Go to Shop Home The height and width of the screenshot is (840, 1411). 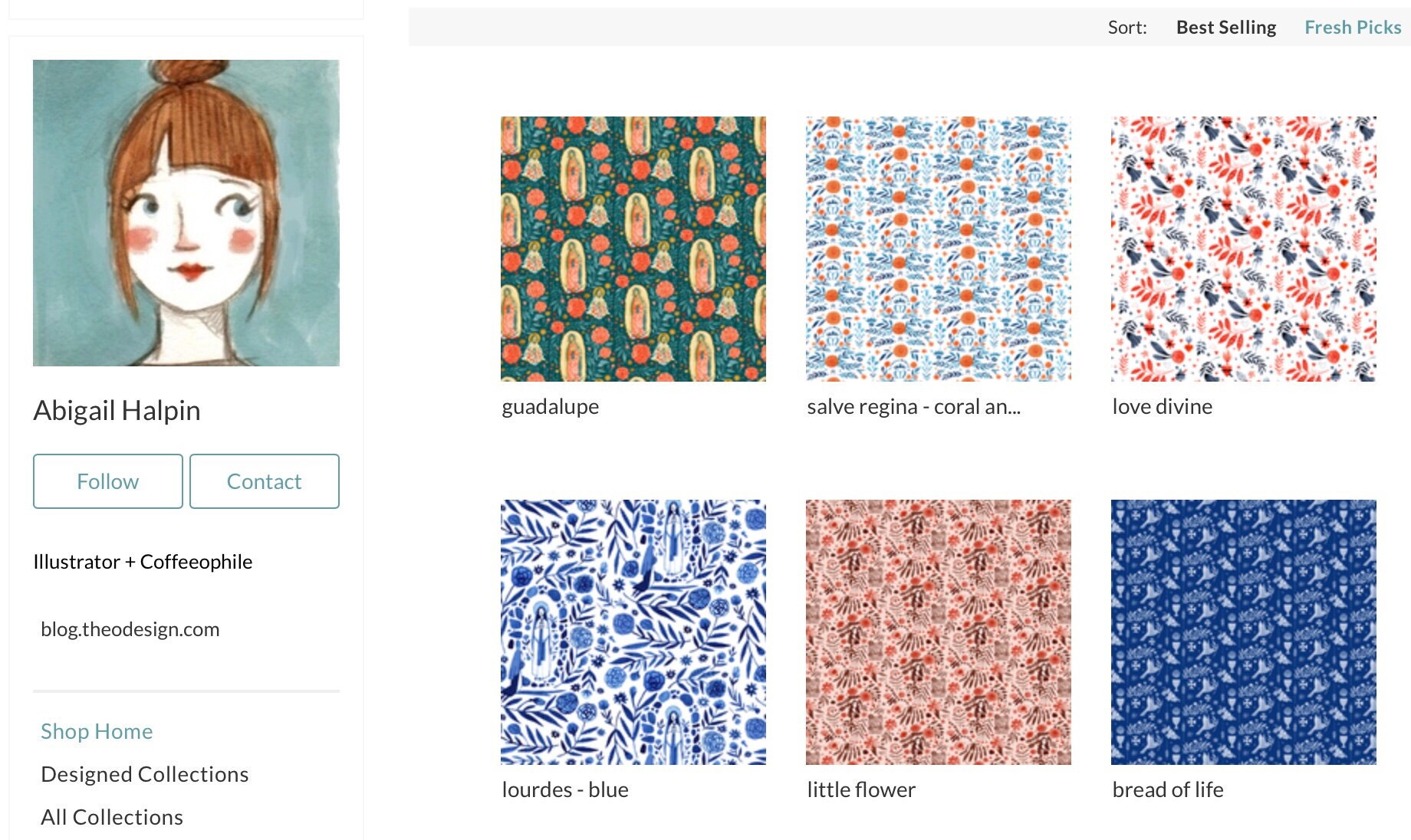97,731
